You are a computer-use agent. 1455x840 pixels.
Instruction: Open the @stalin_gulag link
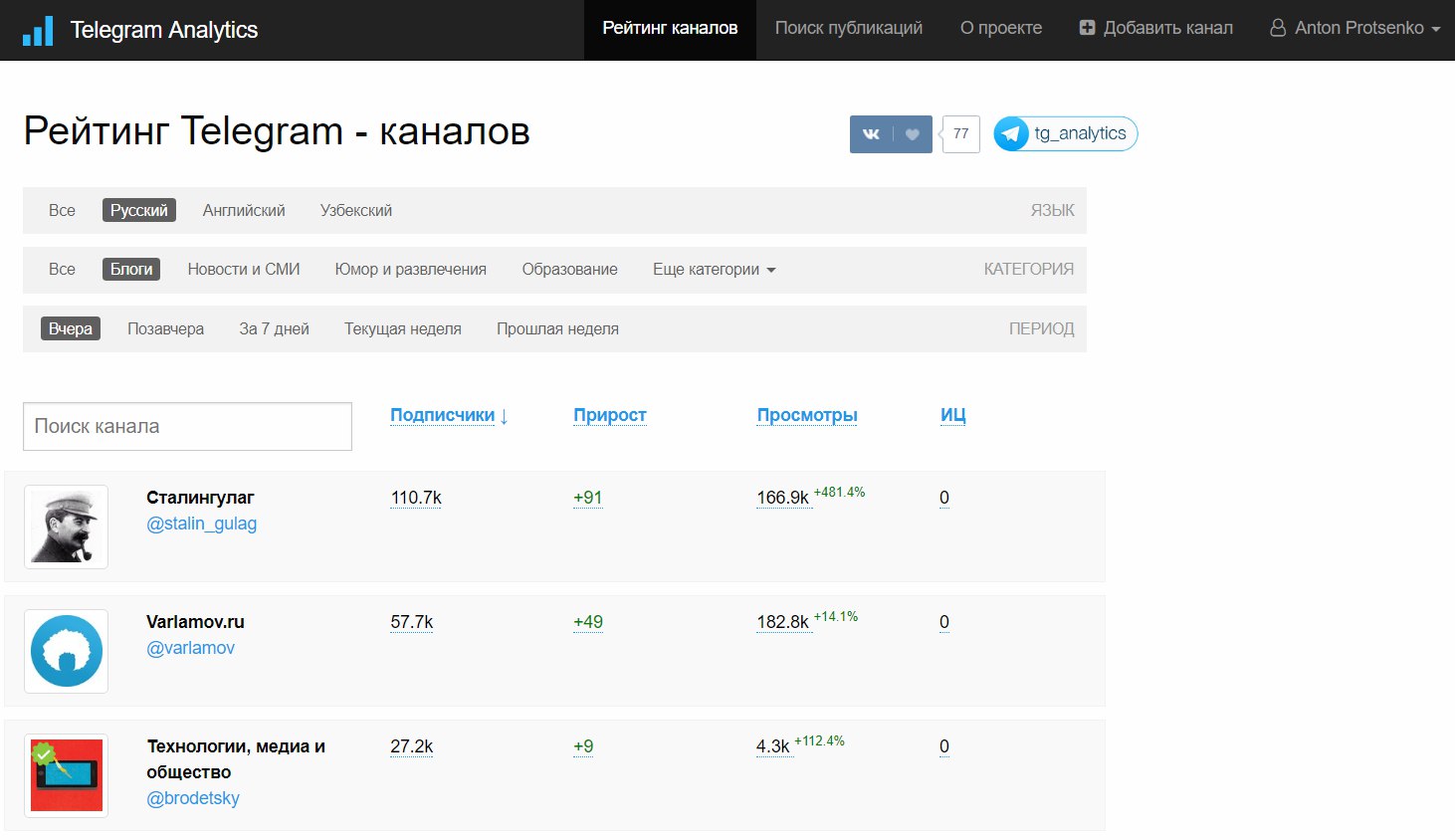coord(202,524)
